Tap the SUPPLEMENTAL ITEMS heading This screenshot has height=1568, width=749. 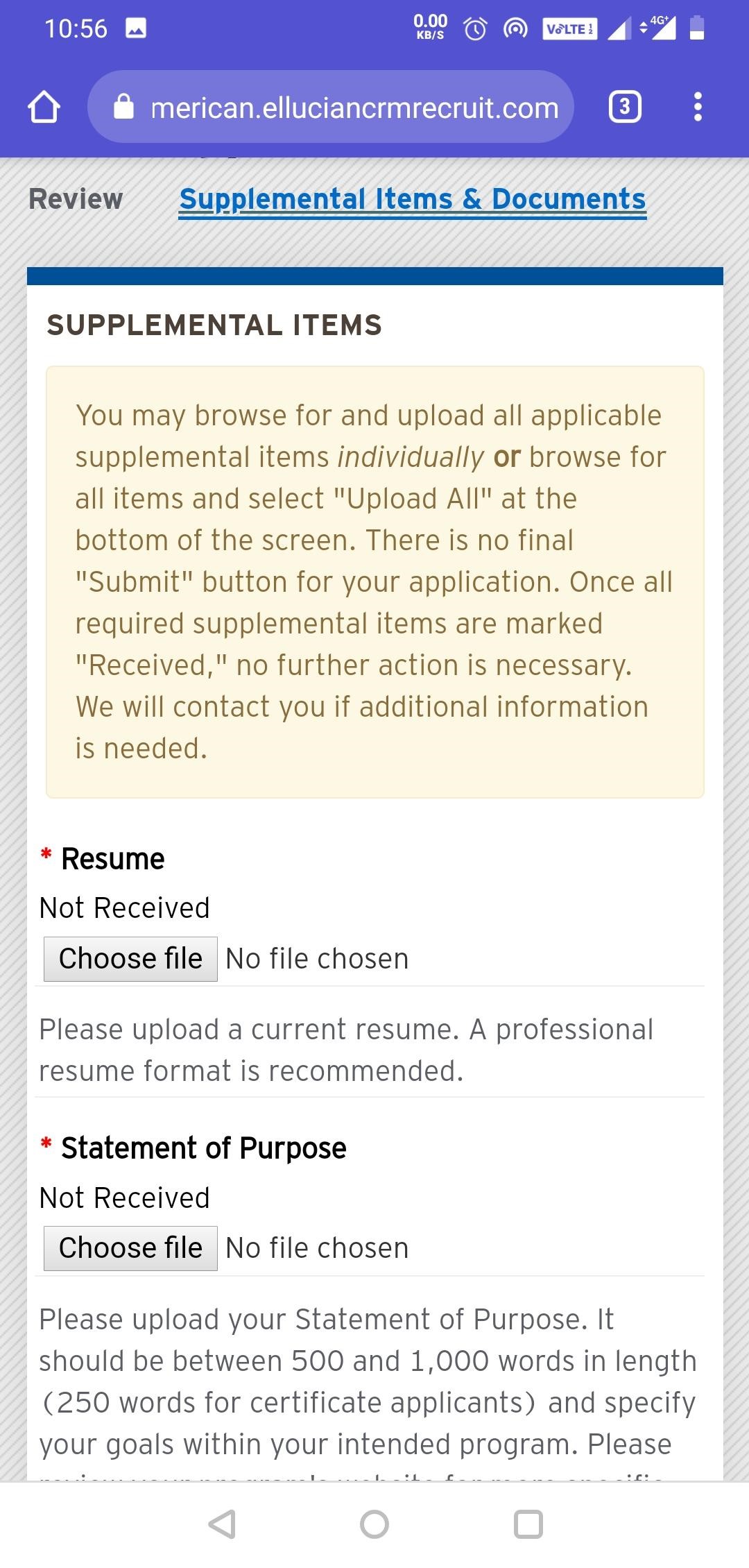214,325
